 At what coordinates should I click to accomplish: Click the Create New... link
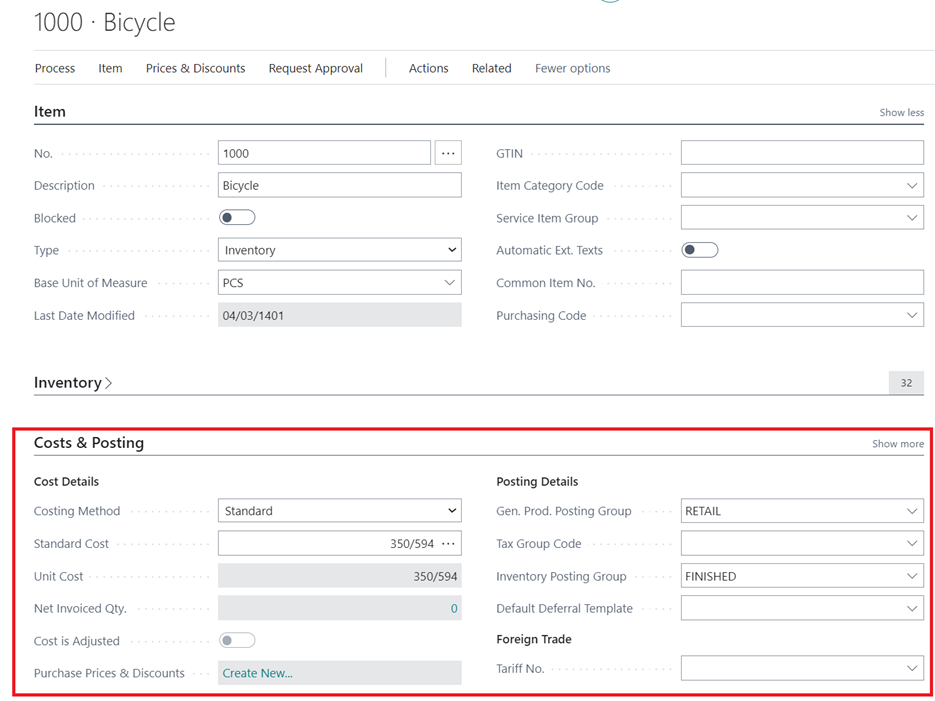coord(258,673)
